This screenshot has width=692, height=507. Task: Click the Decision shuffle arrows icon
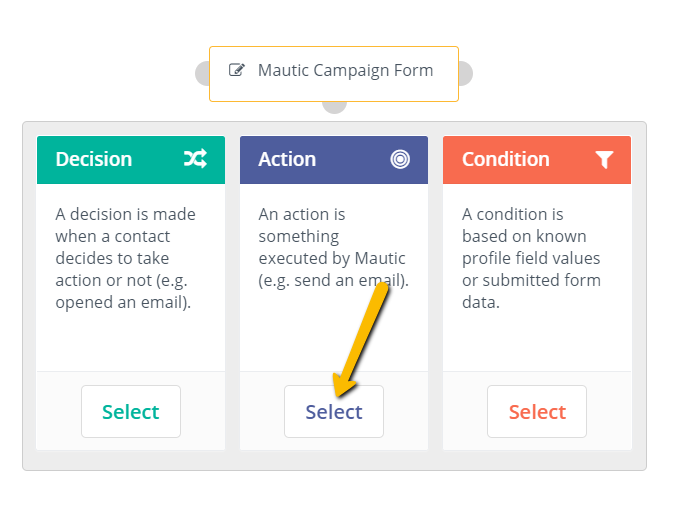195,159
